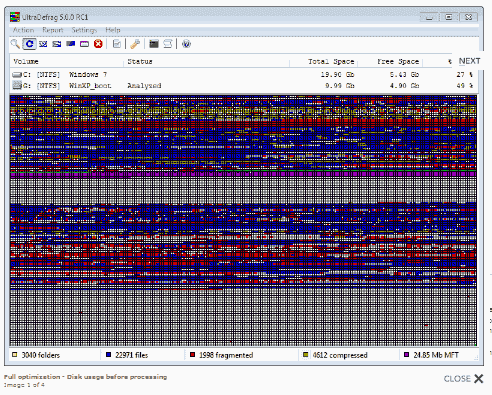Click total space value 19.90 Gb
This screenshot has height=395, width=492.
coord(337,74)
